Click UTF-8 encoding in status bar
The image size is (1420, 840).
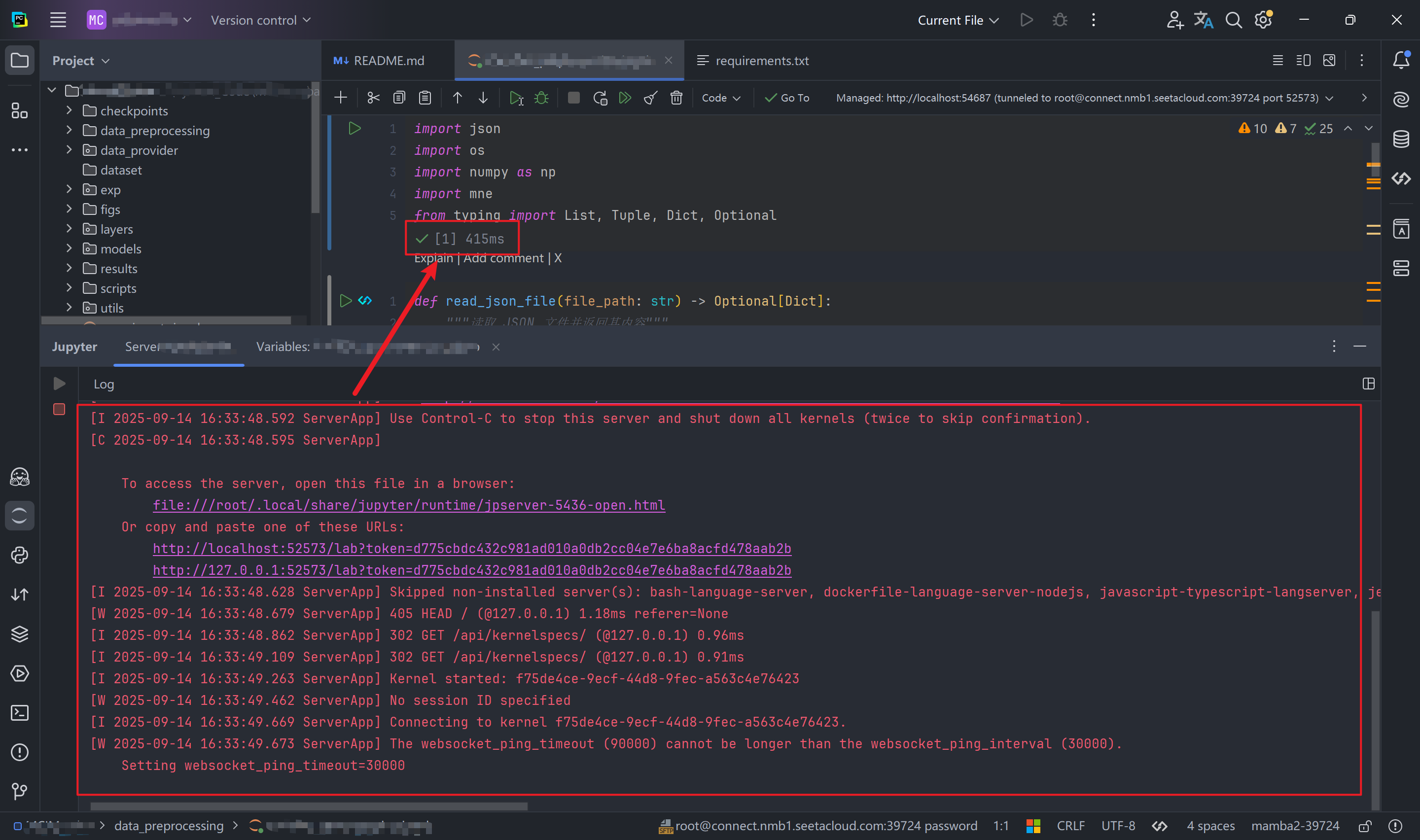pyautogui.click(x=1118, y=826)
